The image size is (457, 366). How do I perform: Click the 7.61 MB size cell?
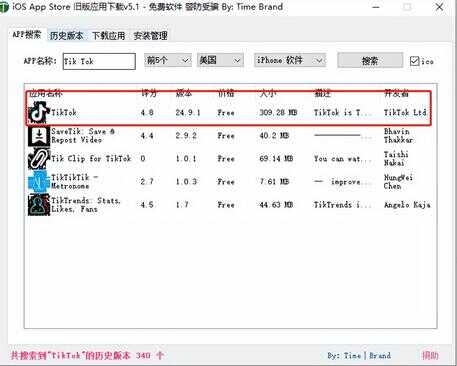coord(274,182)
